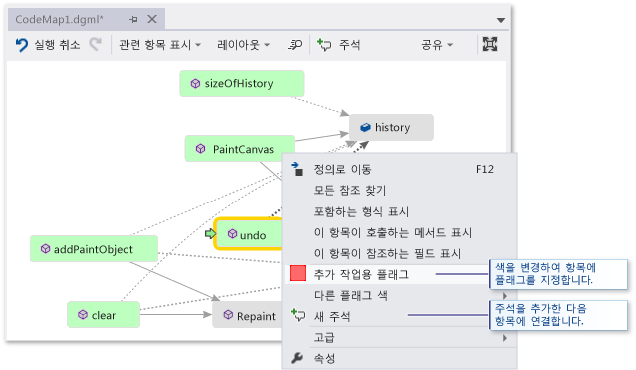
Task: Click the add comment icon in the toolbar
Action: [324, 45]
